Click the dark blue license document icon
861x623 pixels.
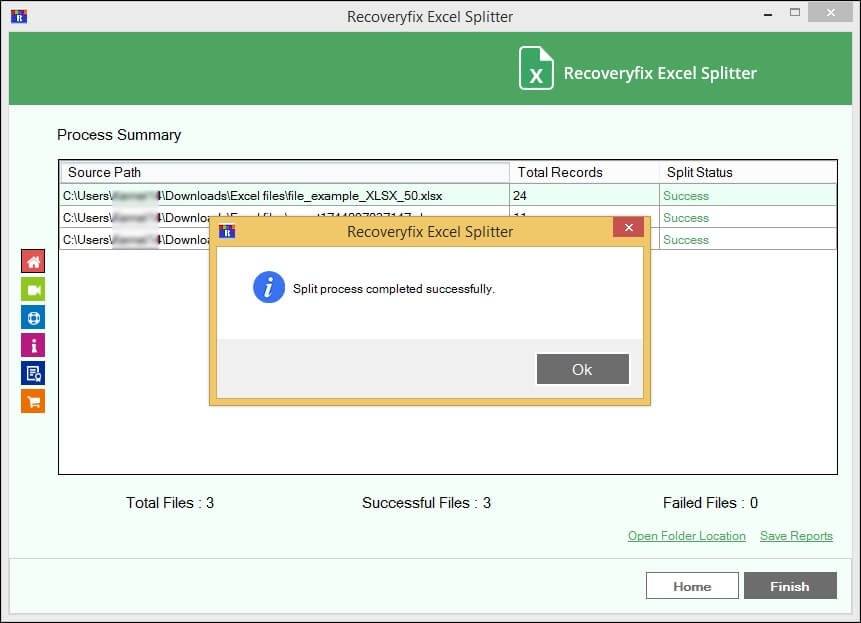tap(33, 373)
